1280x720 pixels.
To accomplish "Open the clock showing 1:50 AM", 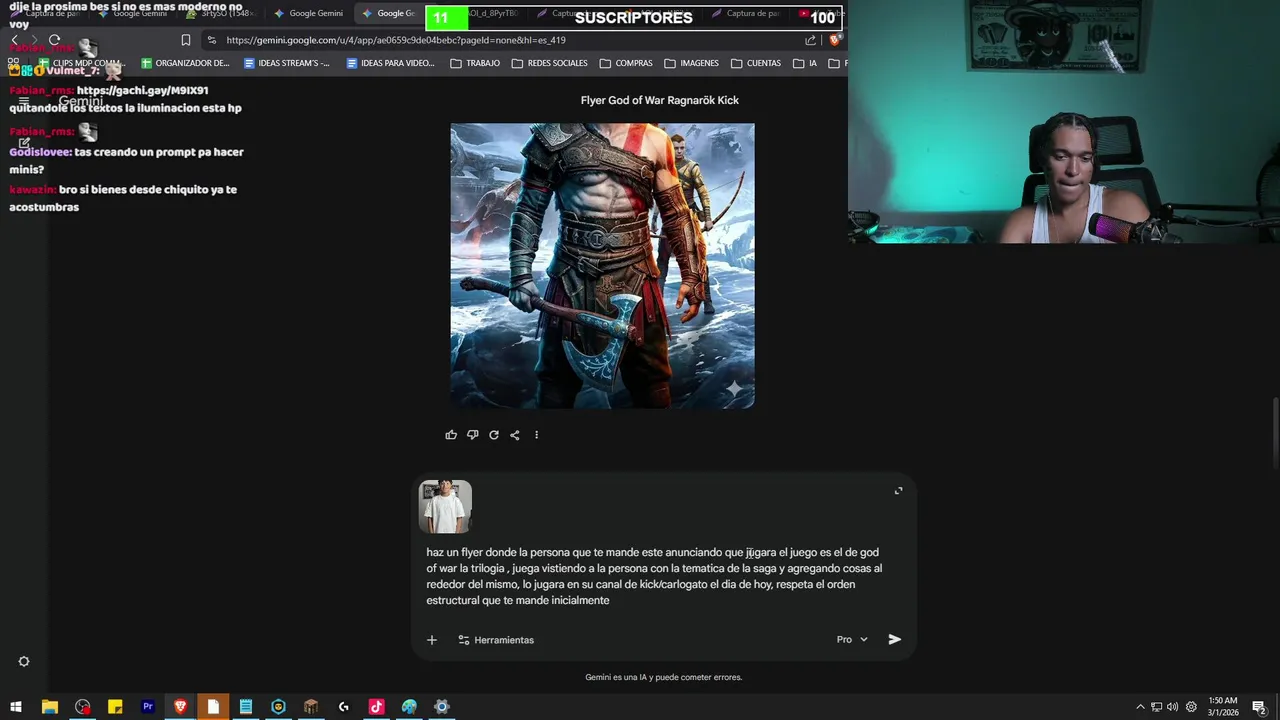I will (1223, 707).
